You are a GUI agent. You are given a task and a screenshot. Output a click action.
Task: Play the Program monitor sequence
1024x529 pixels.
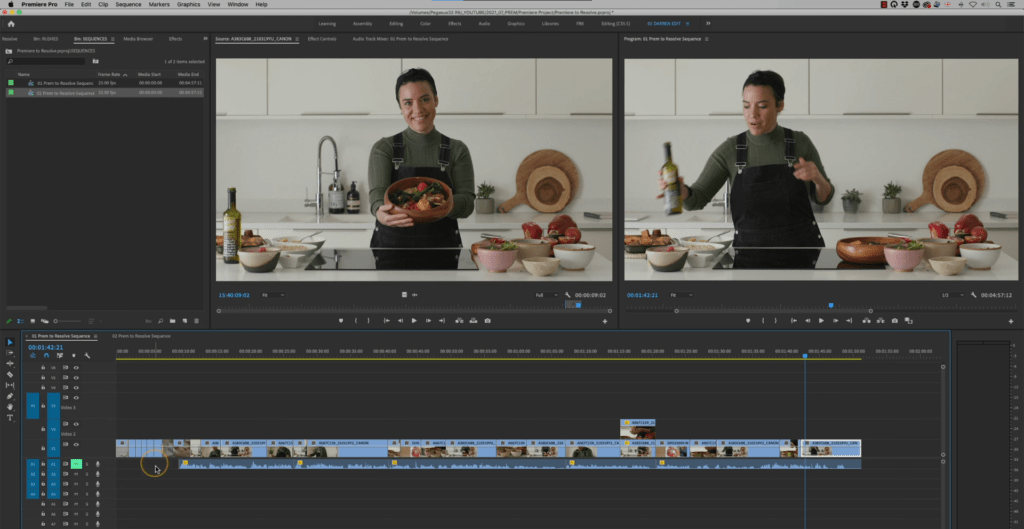[821, 321]
